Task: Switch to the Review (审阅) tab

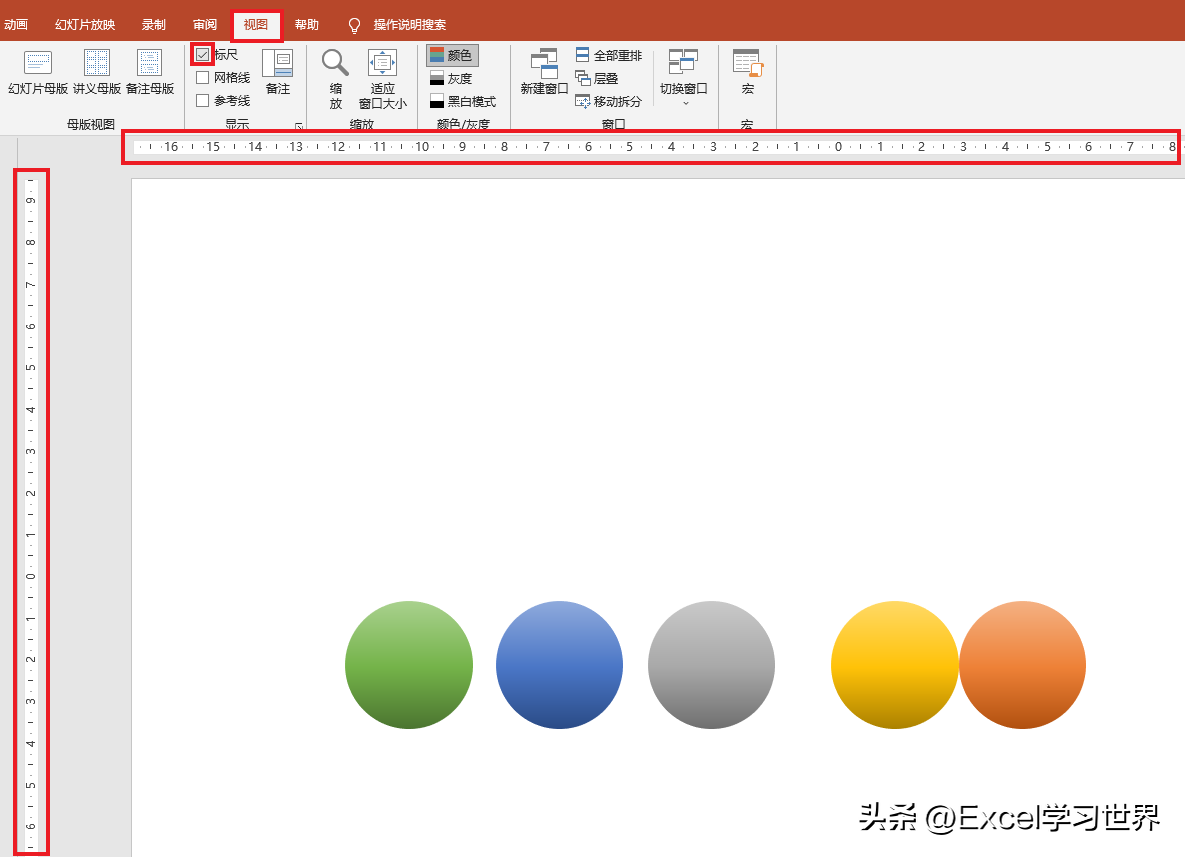Action: click(205, 25)
